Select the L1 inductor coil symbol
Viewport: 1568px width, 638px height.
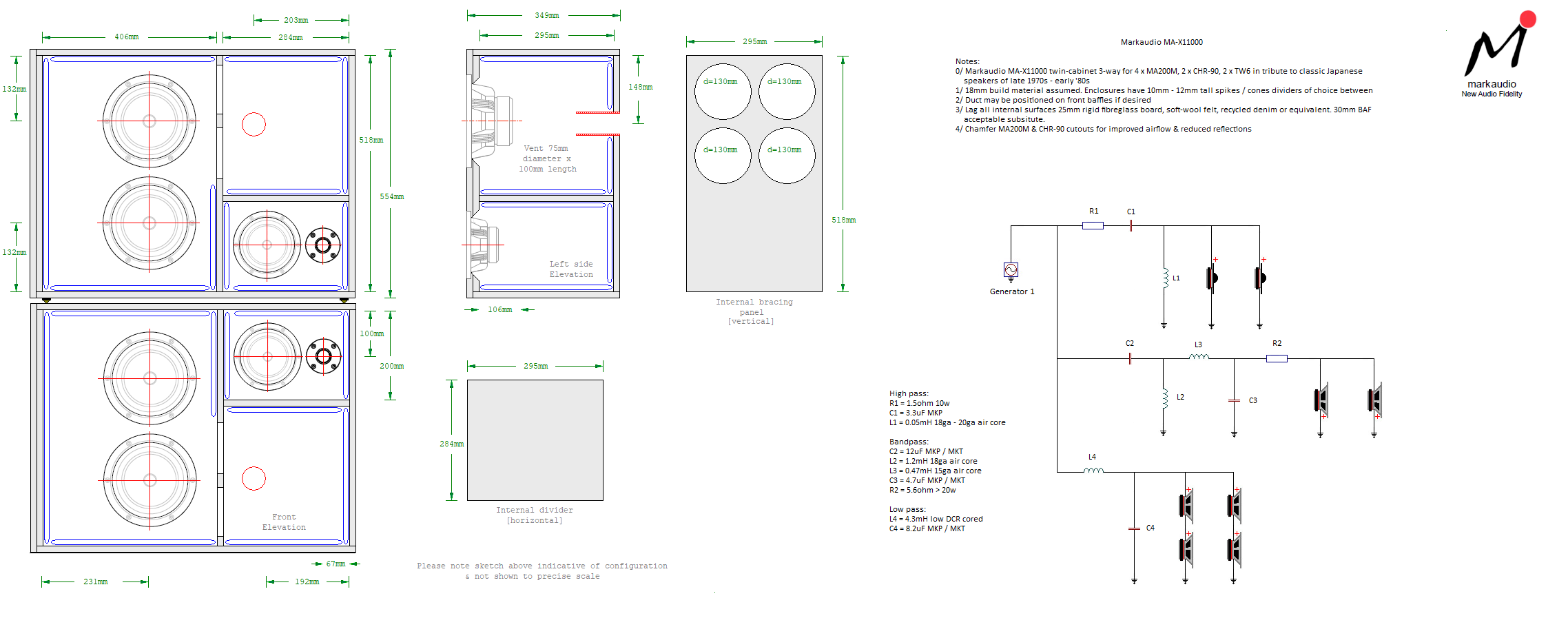[1164, 278]
